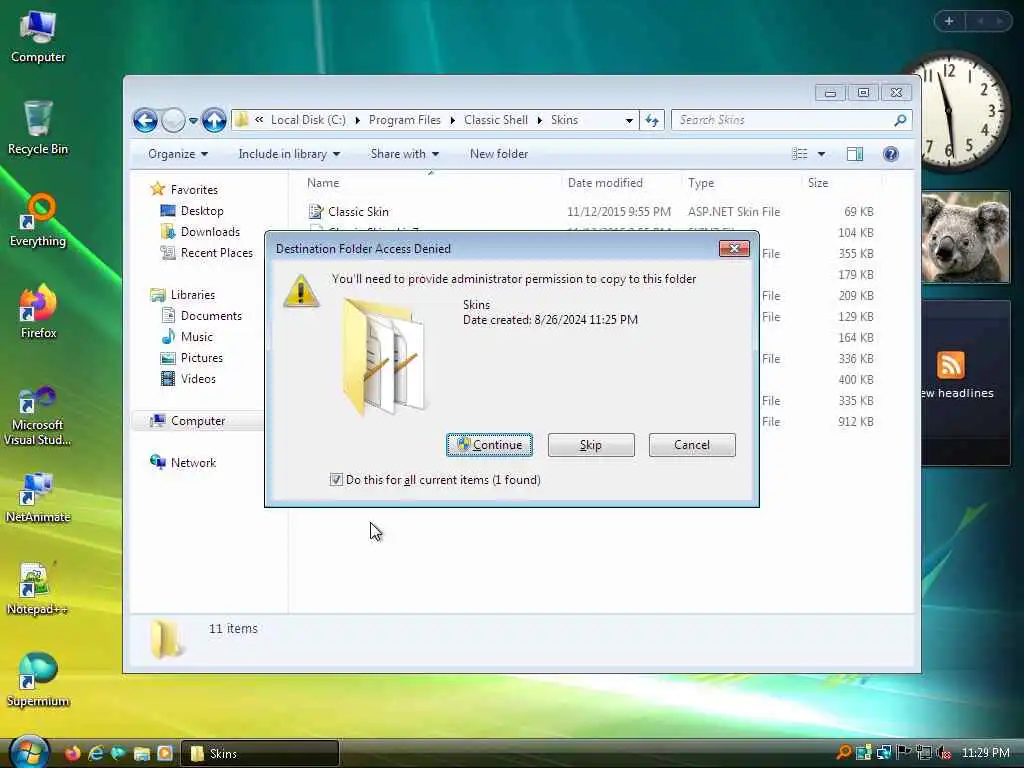Screen dimensions: 1024x768
Task: Select Libraries in navigation pane
Action: point(193,295)
